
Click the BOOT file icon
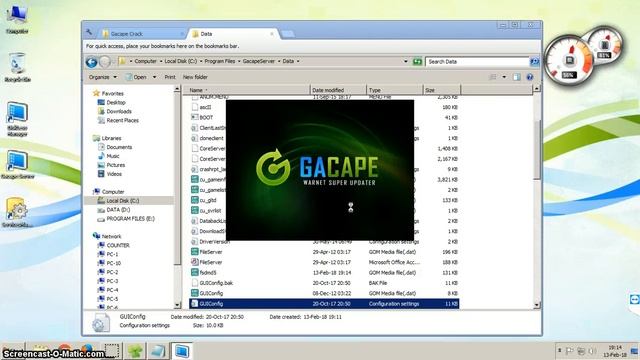coord(195,117)
